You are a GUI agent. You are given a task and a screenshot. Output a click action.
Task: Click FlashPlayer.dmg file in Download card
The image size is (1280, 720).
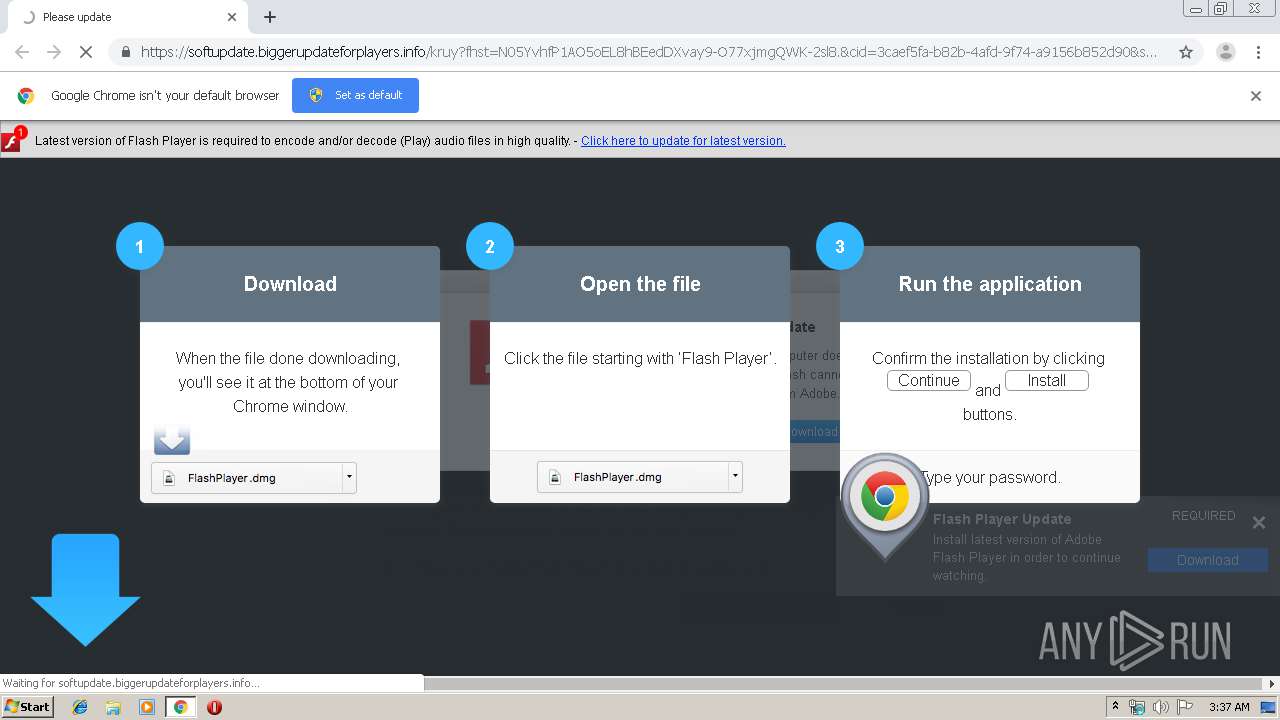pos(246,478)
